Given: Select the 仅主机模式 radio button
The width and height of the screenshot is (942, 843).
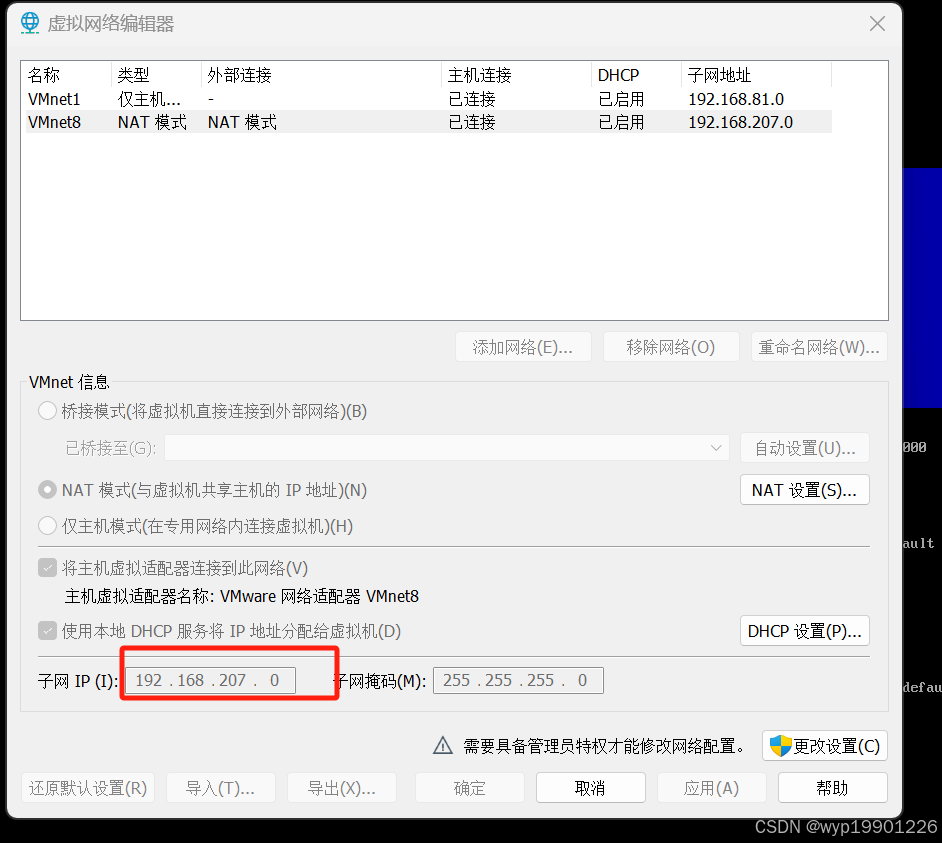Looking at the screenshot, I should click(x=47, y=526).
